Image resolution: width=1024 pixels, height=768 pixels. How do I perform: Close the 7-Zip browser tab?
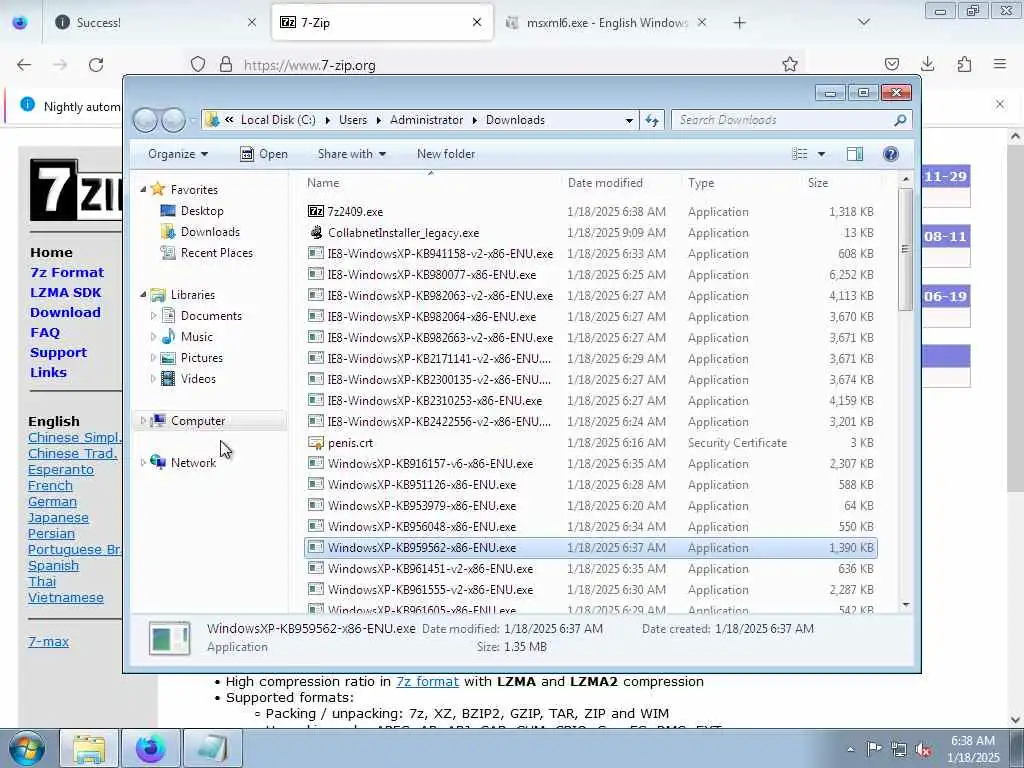tap(477, 22)
